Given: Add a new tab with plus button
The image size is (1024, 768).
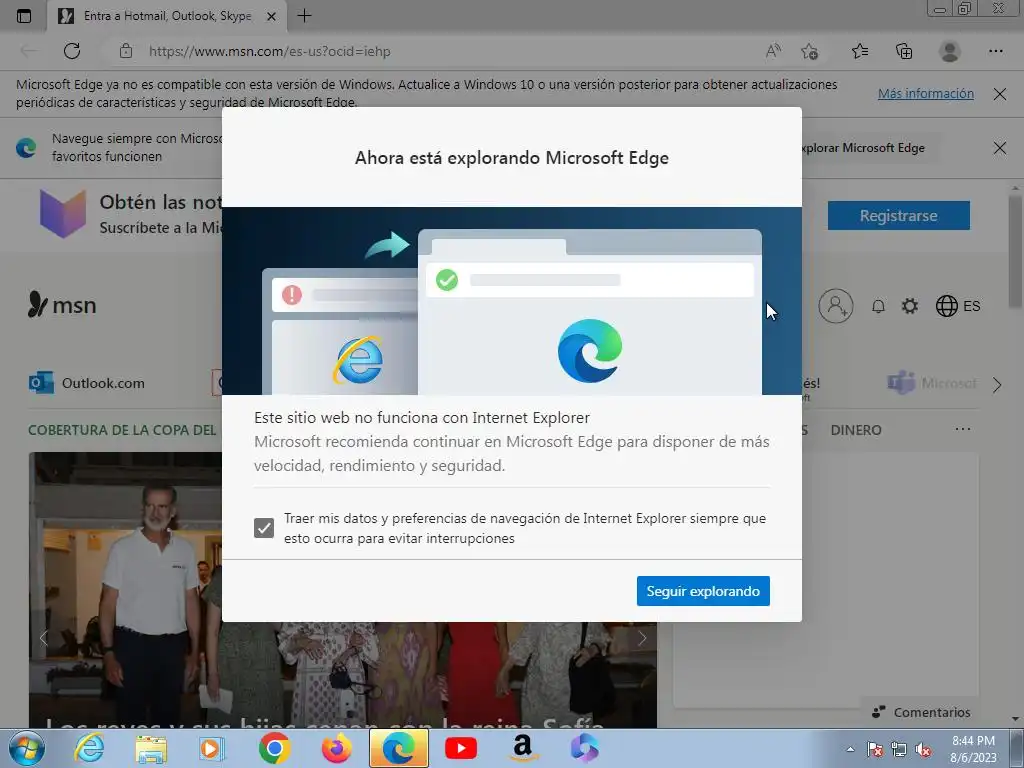Looking at the screenshot, I should (304, 16).
